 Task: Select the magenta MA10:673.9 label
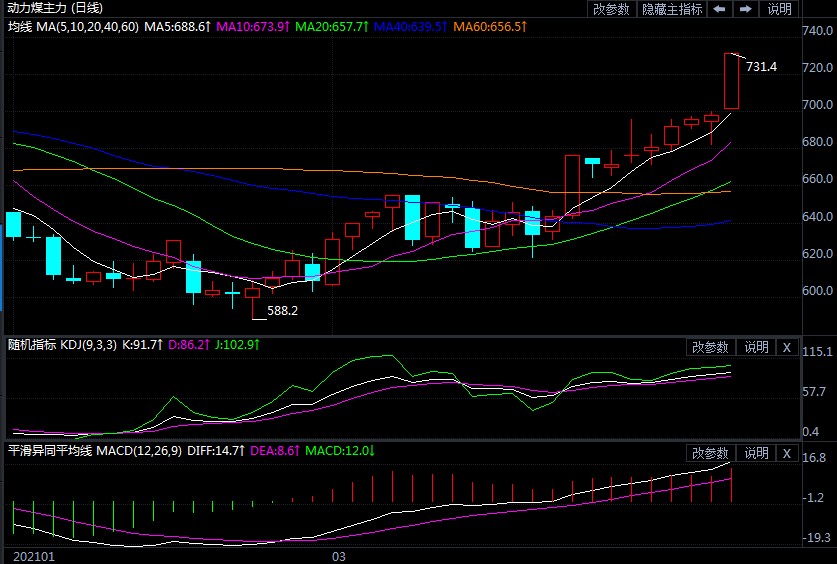click(253, 25)
